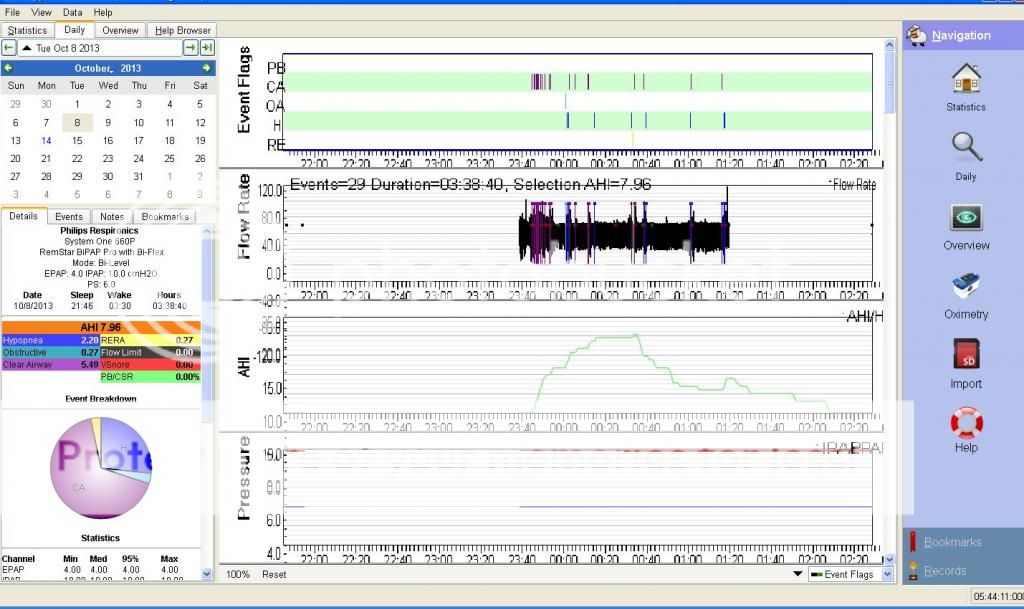The width and height of the screenshot is (1024, 609).
Task: Switch to the Events tab
Action: click(69, 216)
